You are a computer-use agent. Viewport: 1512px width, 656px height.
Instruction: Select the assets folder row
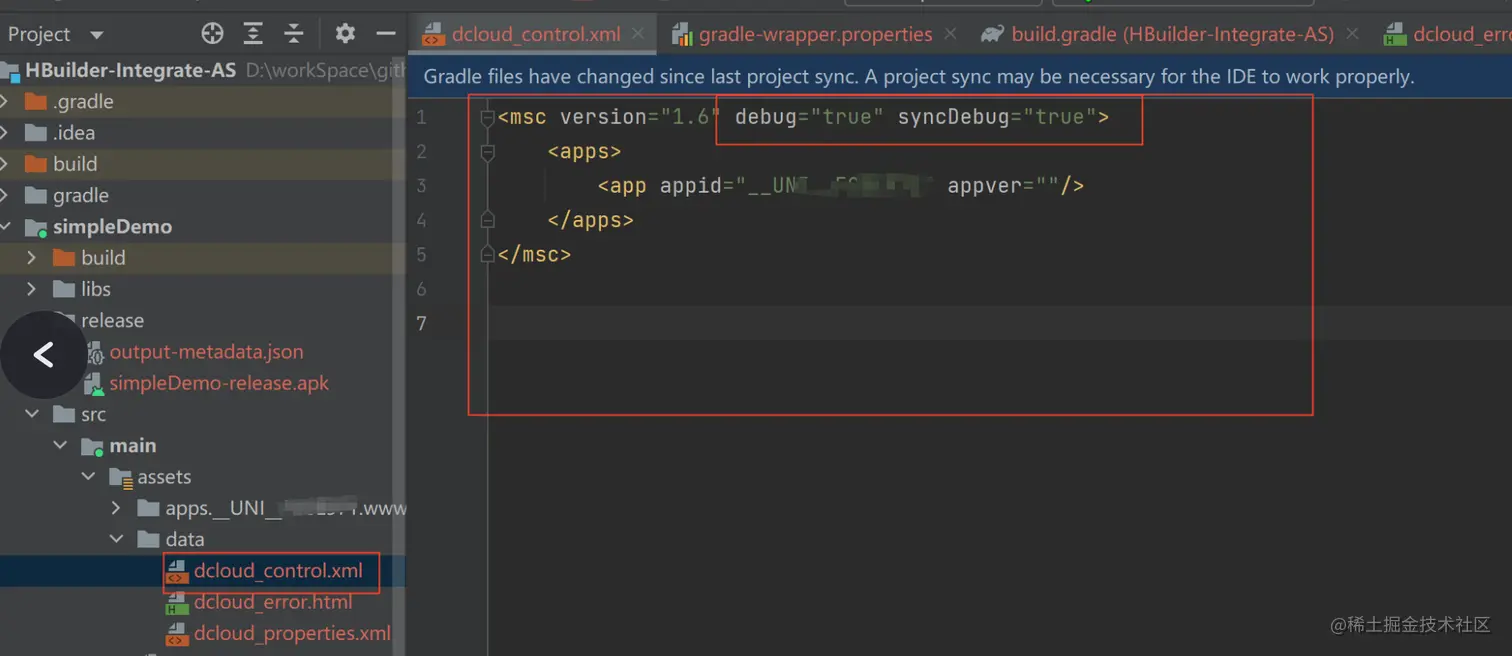(202, 477)
